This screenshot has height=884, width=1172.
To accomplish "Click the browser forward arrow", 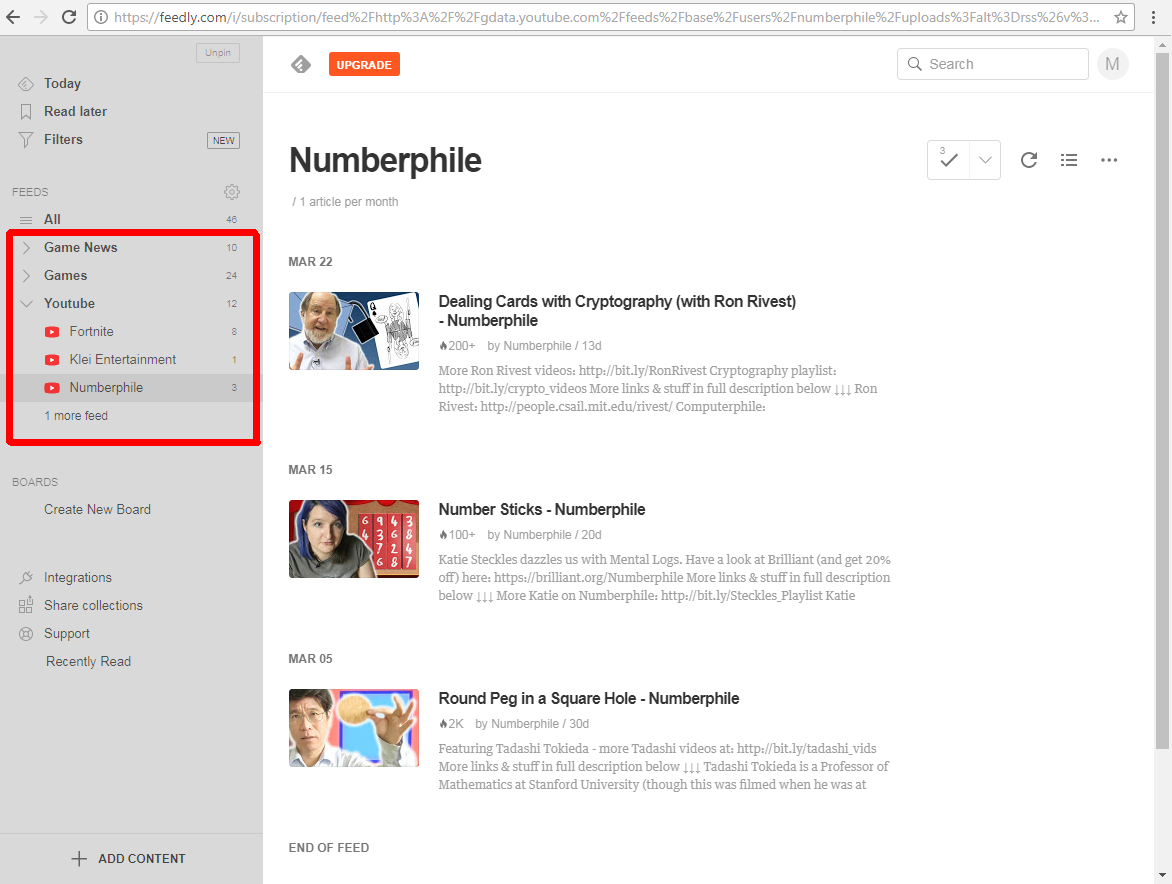I will (x=41, y=16).
